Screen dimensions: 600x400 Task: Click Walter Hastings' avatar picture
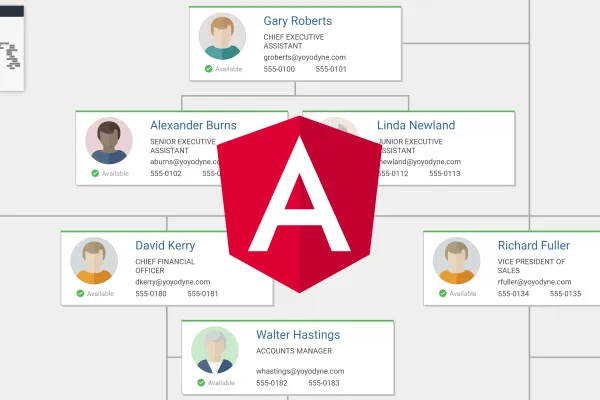click(215, 350)
